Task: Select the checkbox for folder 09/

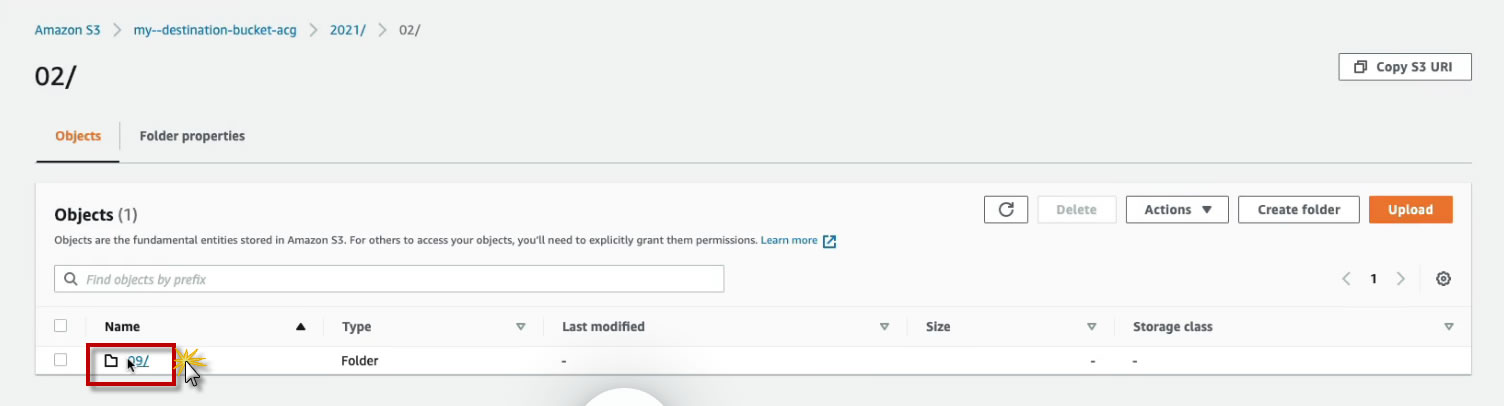Action: 61,360
